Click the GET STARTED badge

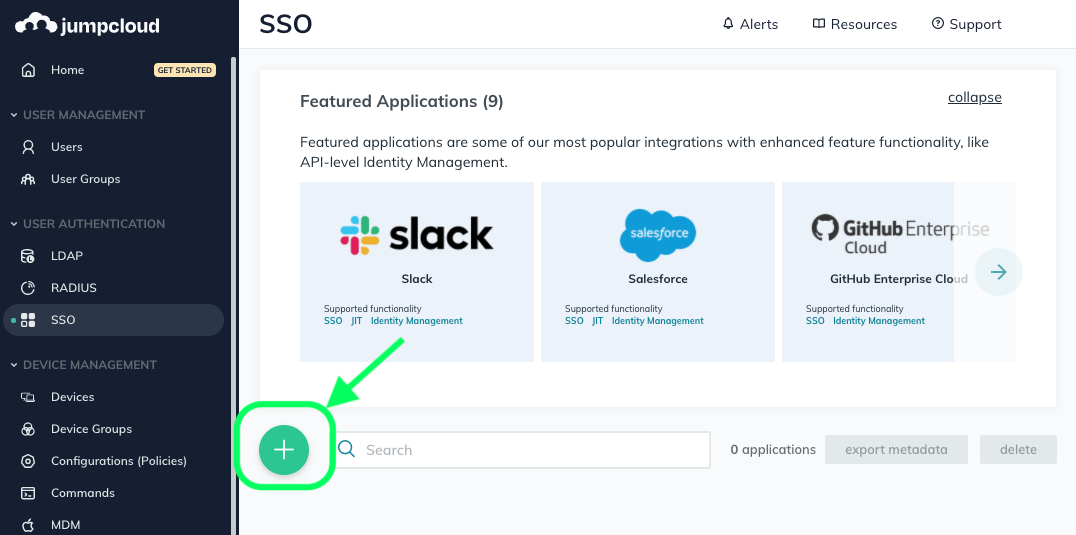click(x=185, y=70)
